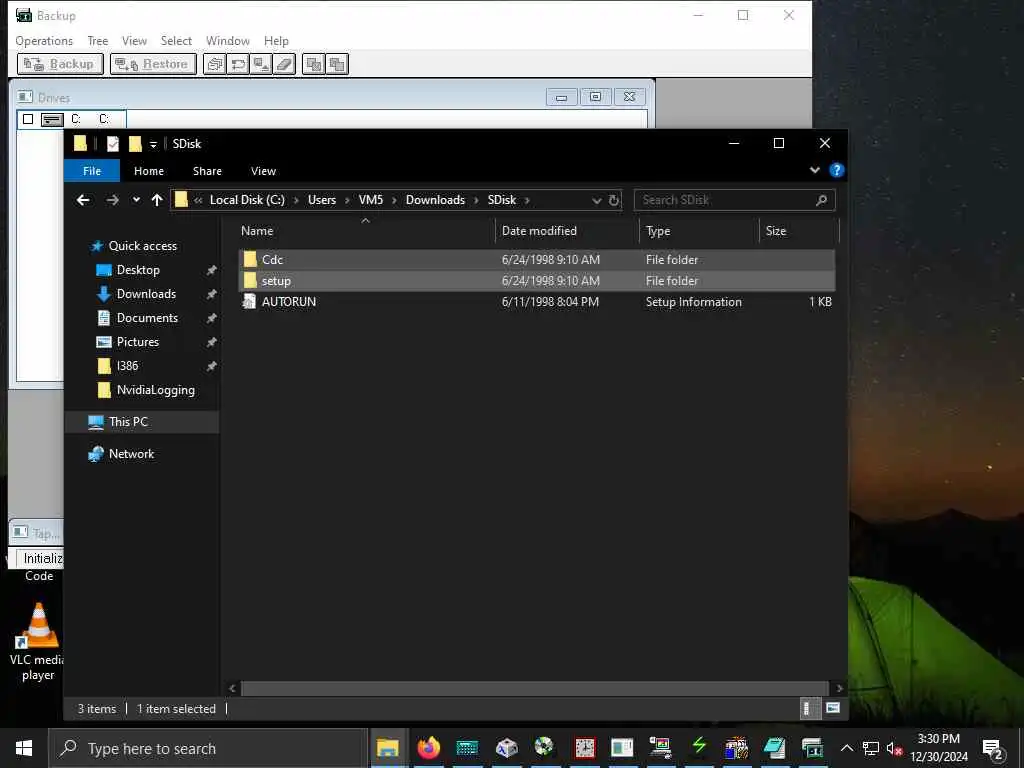Screen dimensions: 1024x768
Task: Click the C: drive icon in Drives window
Action: point(52,119)
